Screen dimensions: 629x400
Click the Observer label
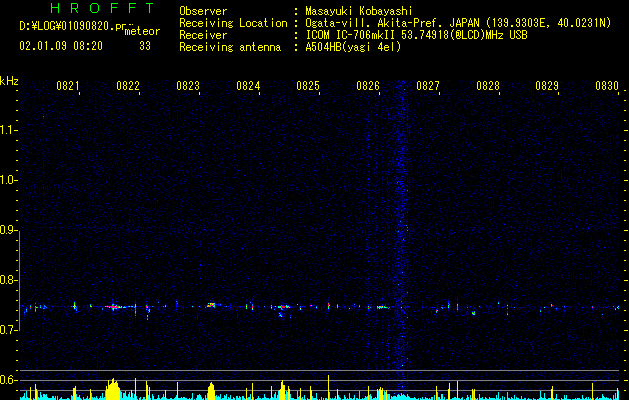coord(203,11)
